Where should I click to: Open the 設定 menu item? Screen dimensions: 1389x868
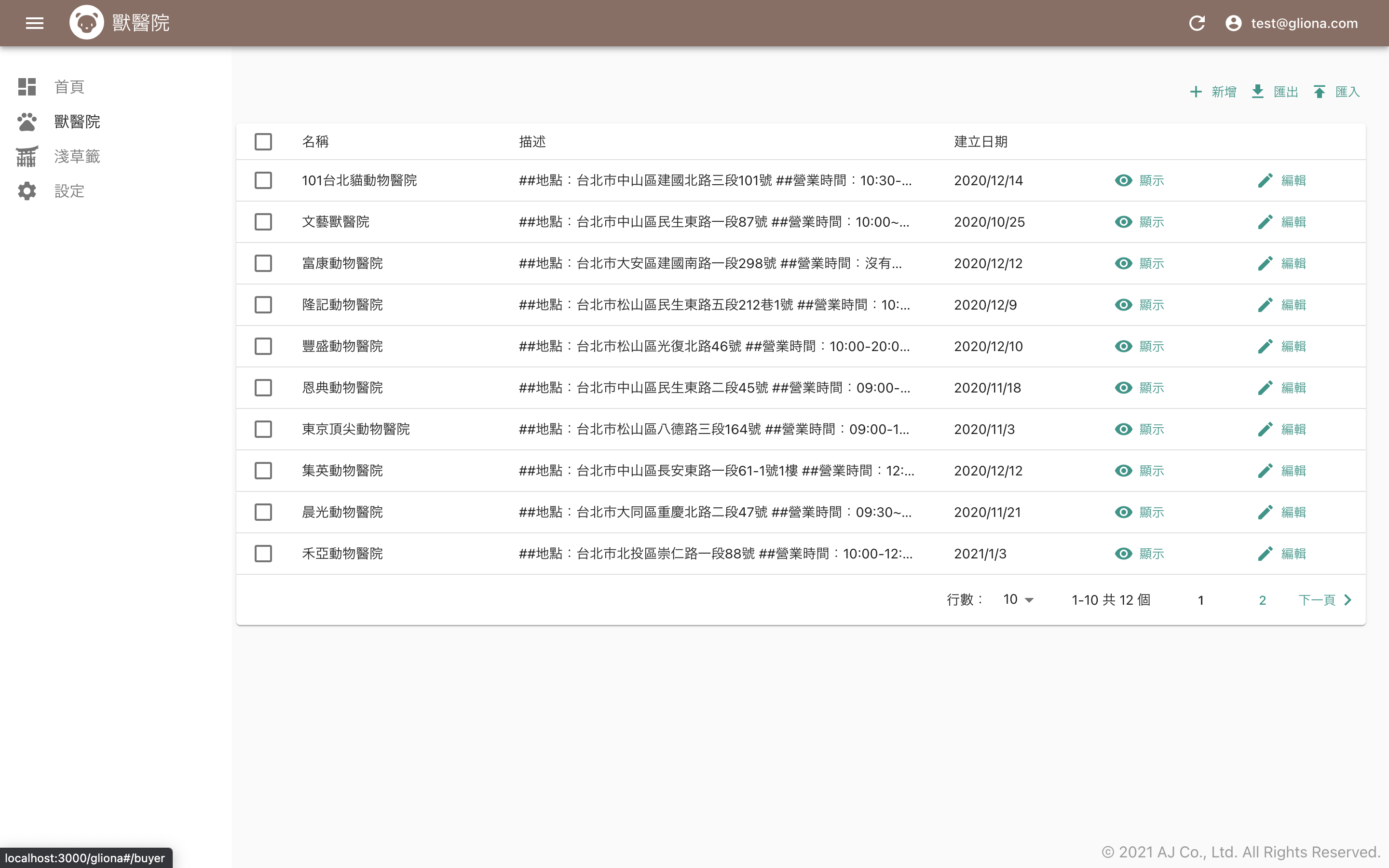[69, 191]
